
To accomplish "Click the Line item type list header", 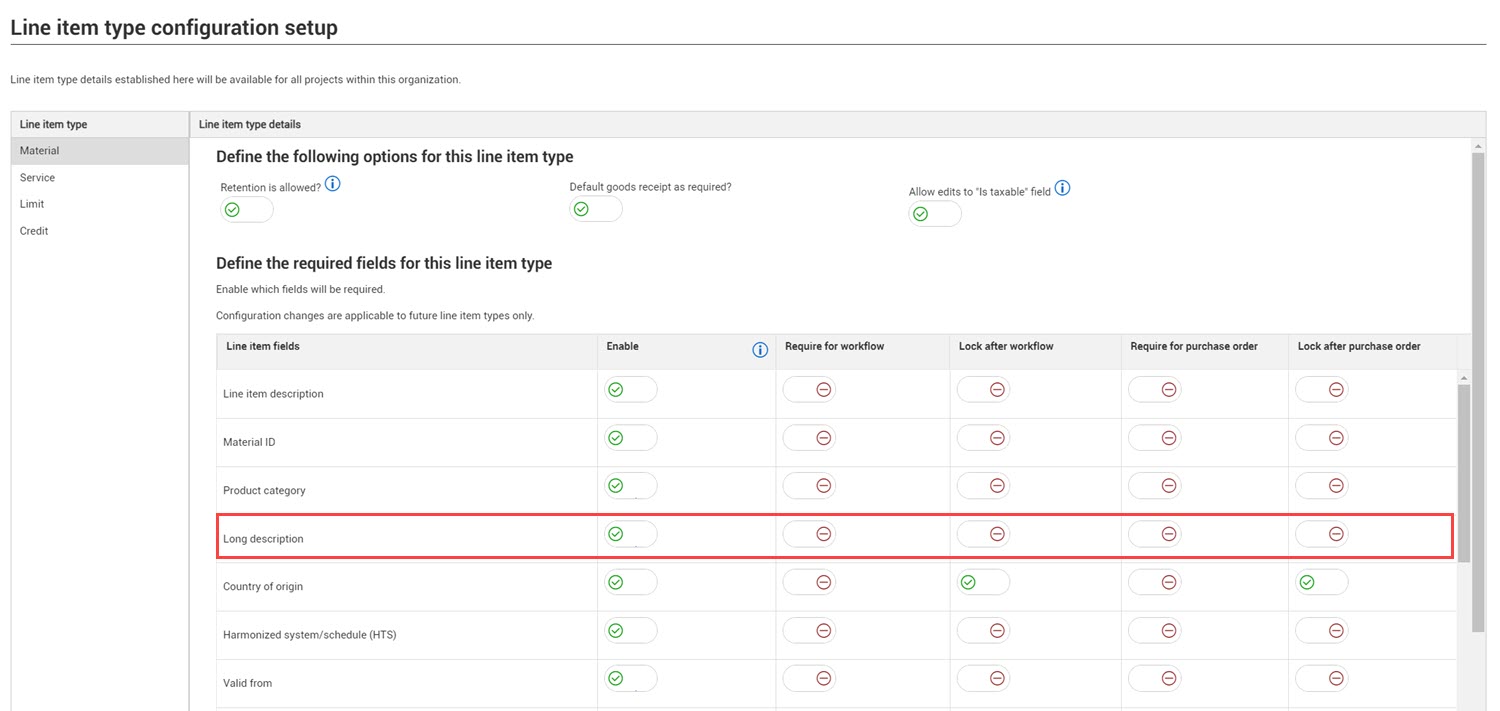I will pos(100,124).
